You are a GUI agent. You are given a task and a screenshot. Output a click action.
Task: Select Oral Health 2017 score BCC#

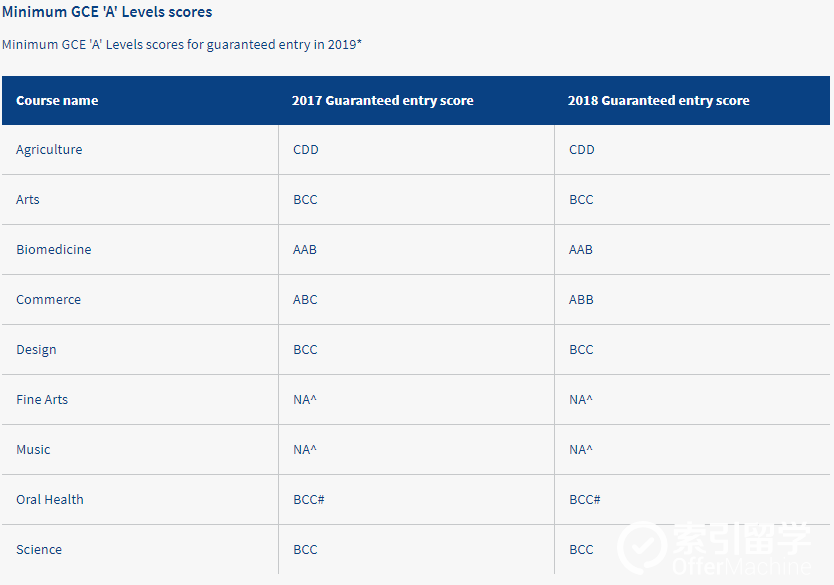[309, 499]
